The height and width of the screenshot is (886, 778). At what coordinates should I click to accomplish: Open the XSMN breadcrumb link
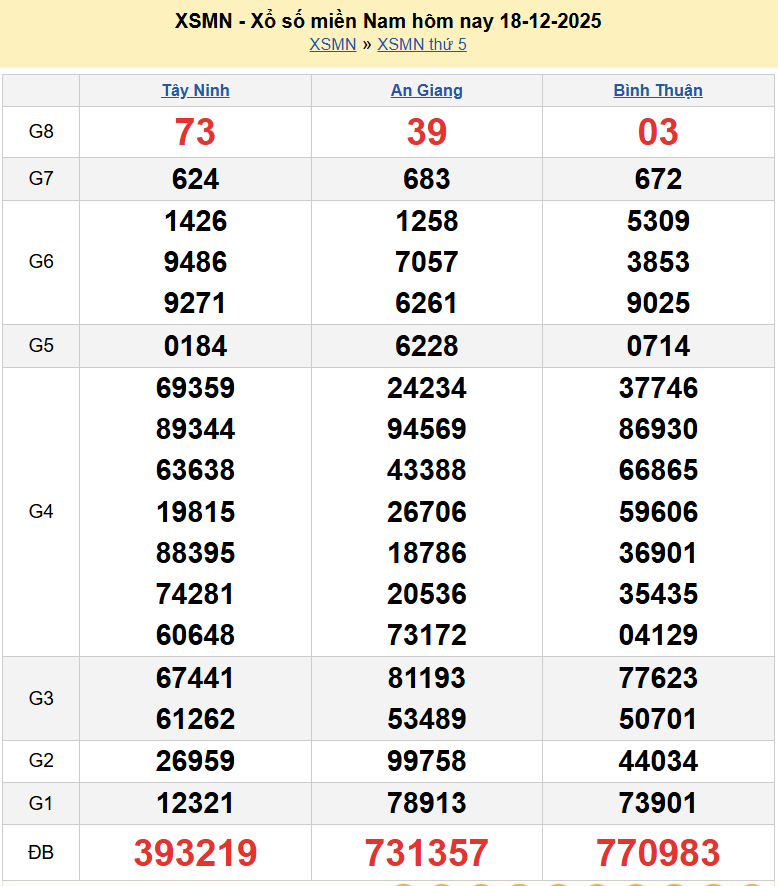(x=332, y=44)
